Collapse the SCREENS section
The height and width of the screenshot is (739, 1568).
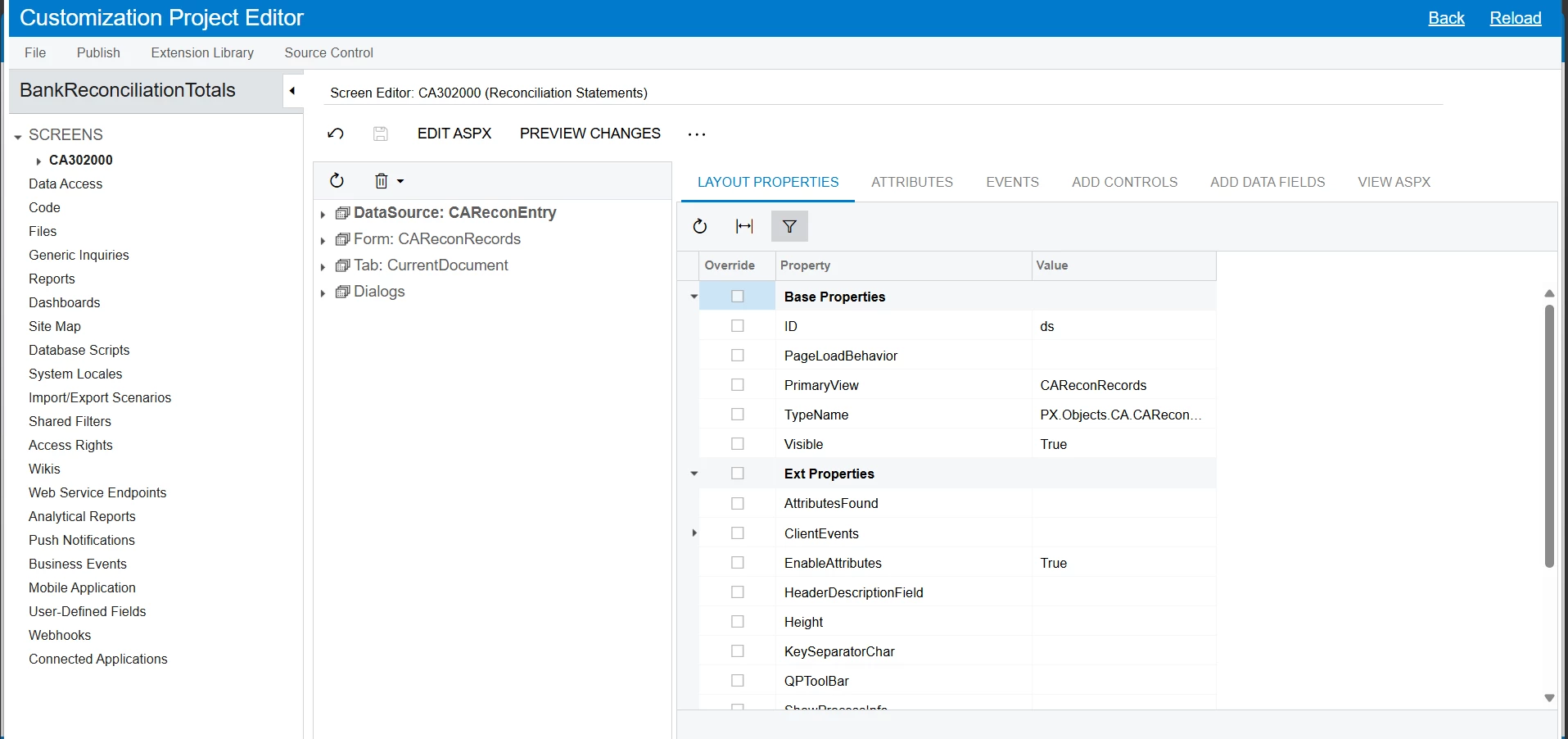(x=18, y=137)
